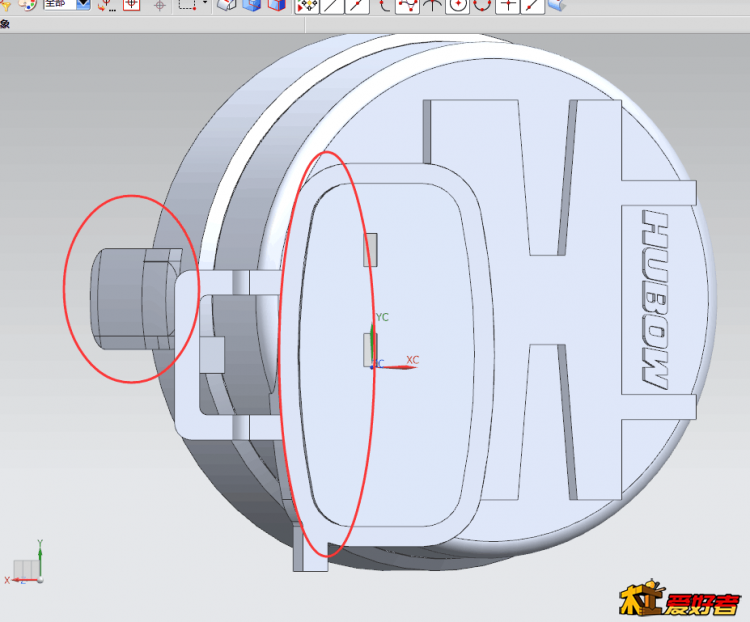Click the solid blue cube icon
750x622 pixels.
coord(252,5)
